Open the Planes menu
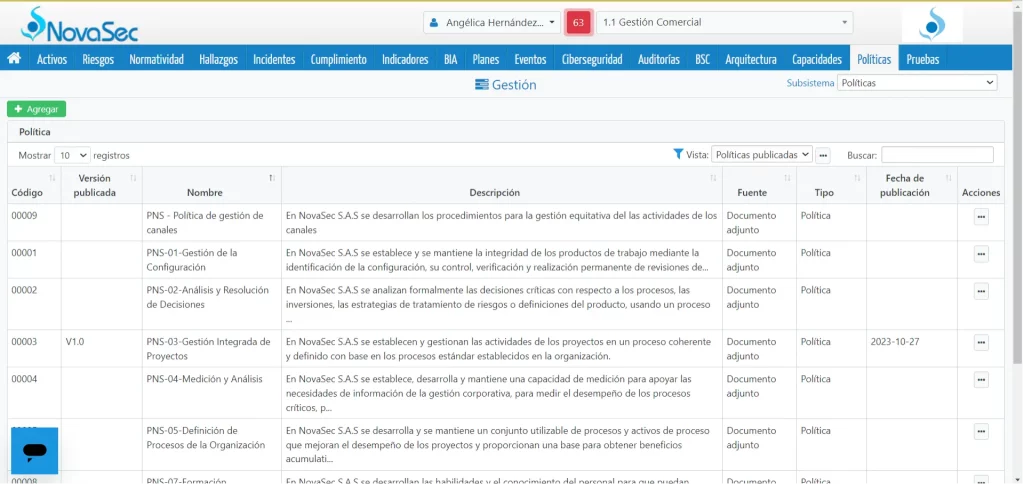Image resolution: width=1024 pixels, height=485 pixels. point(486,59)
